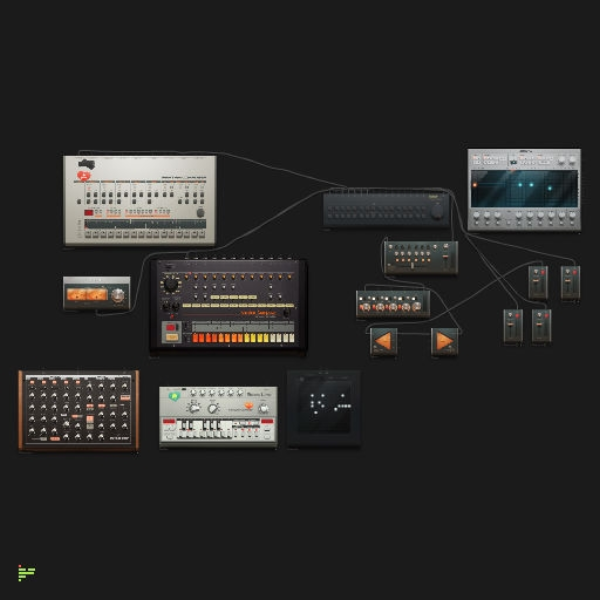Click the large knob beside the bassline's orange logo
Viewport: 600px width, 600px height.
263,409
